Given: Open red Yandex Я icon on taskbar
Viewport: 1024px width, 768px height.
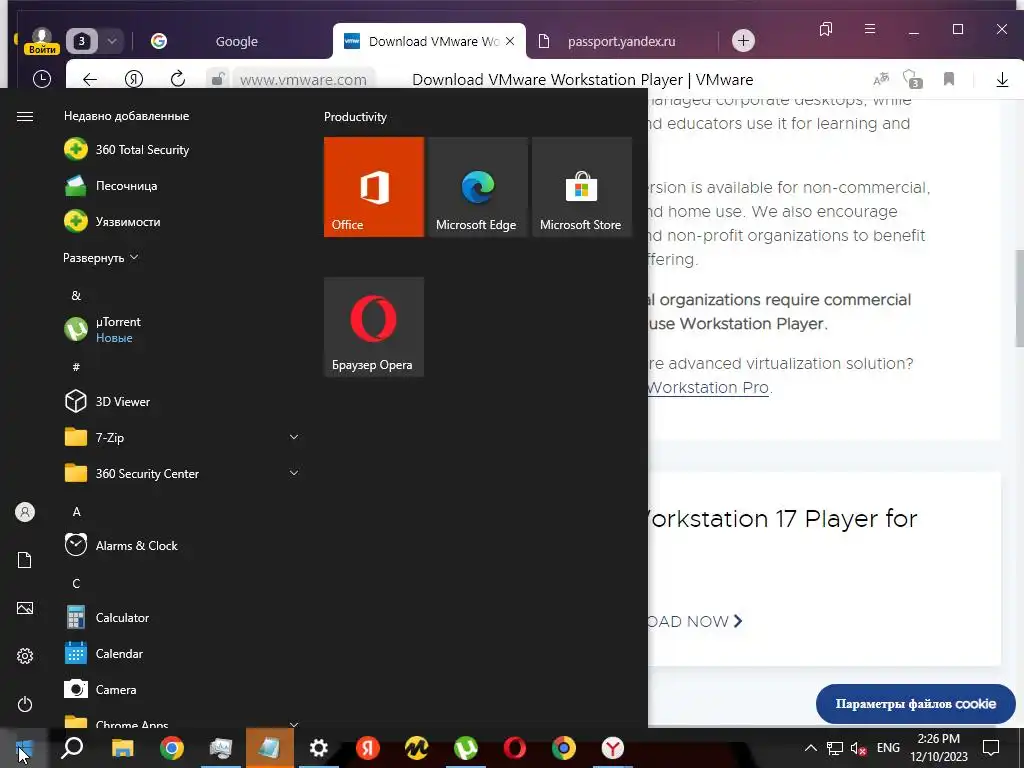Looking at the screenshot, I should 368,748.
